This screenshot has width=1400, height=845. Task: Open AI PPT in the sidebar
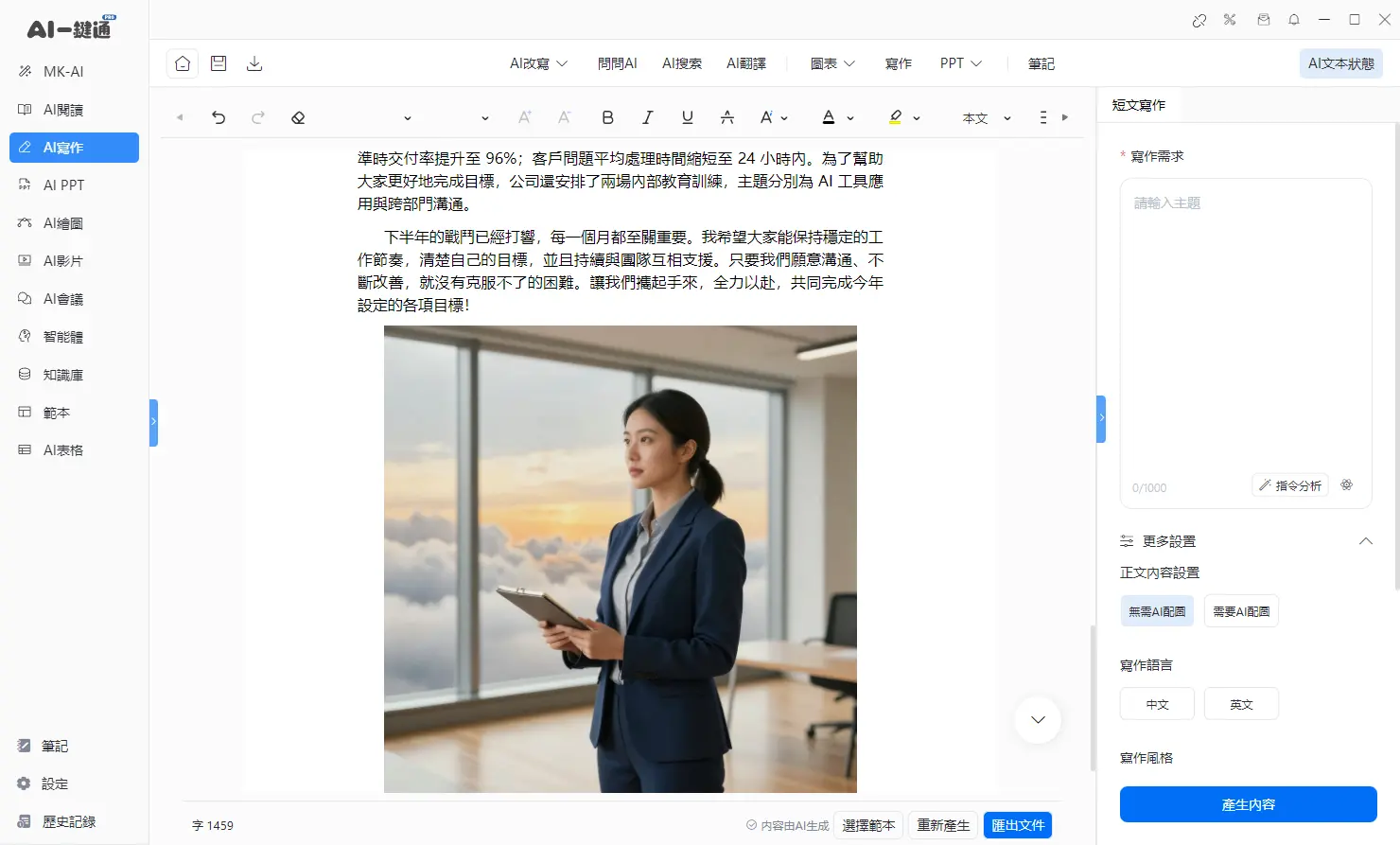tap(74, 185)
